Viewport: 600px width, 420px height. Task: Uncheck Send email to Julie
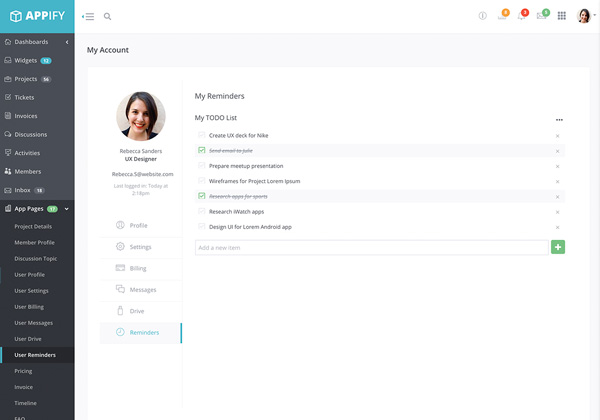point(202,150)
